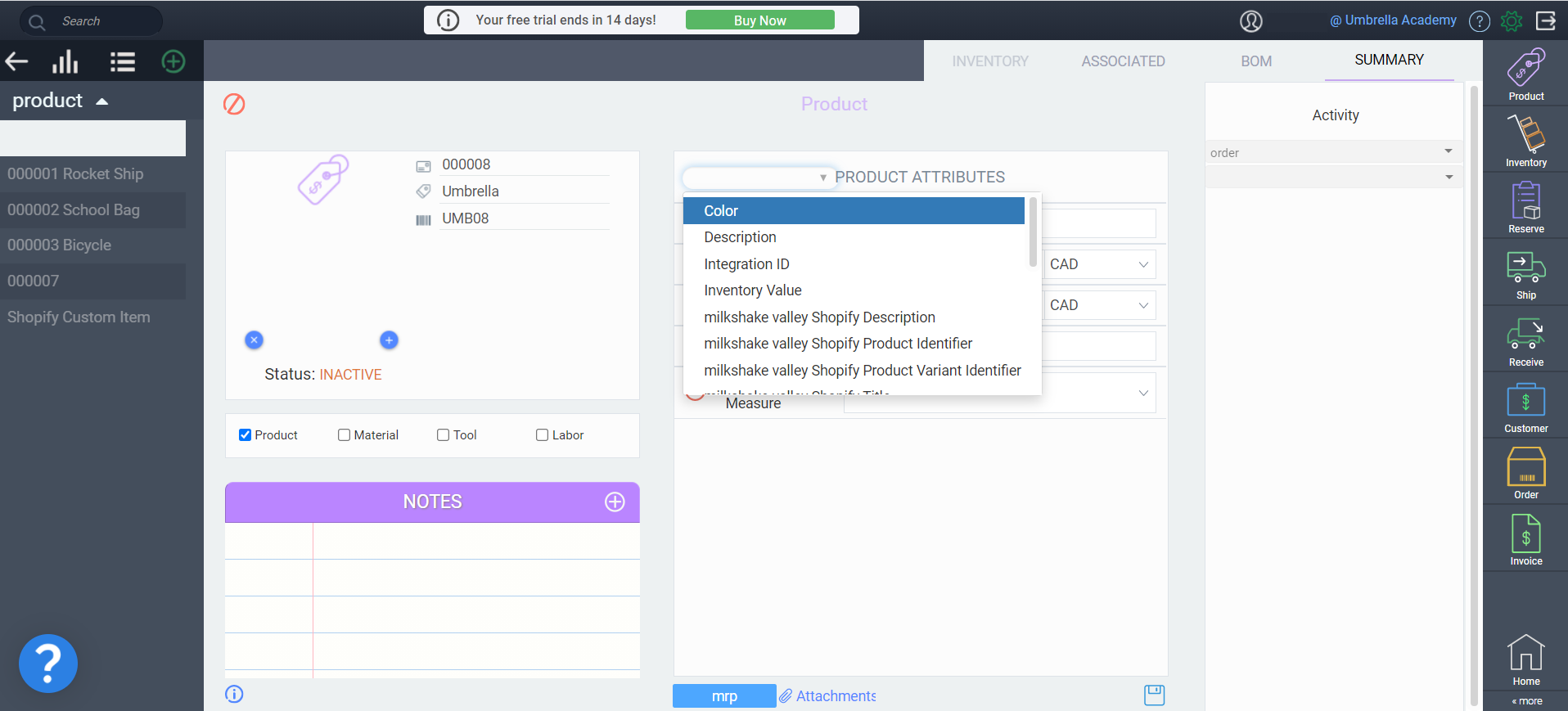Open the Invoice module in sidebar
This screenshot has height=711, width=1568.
coord(1526,540)
